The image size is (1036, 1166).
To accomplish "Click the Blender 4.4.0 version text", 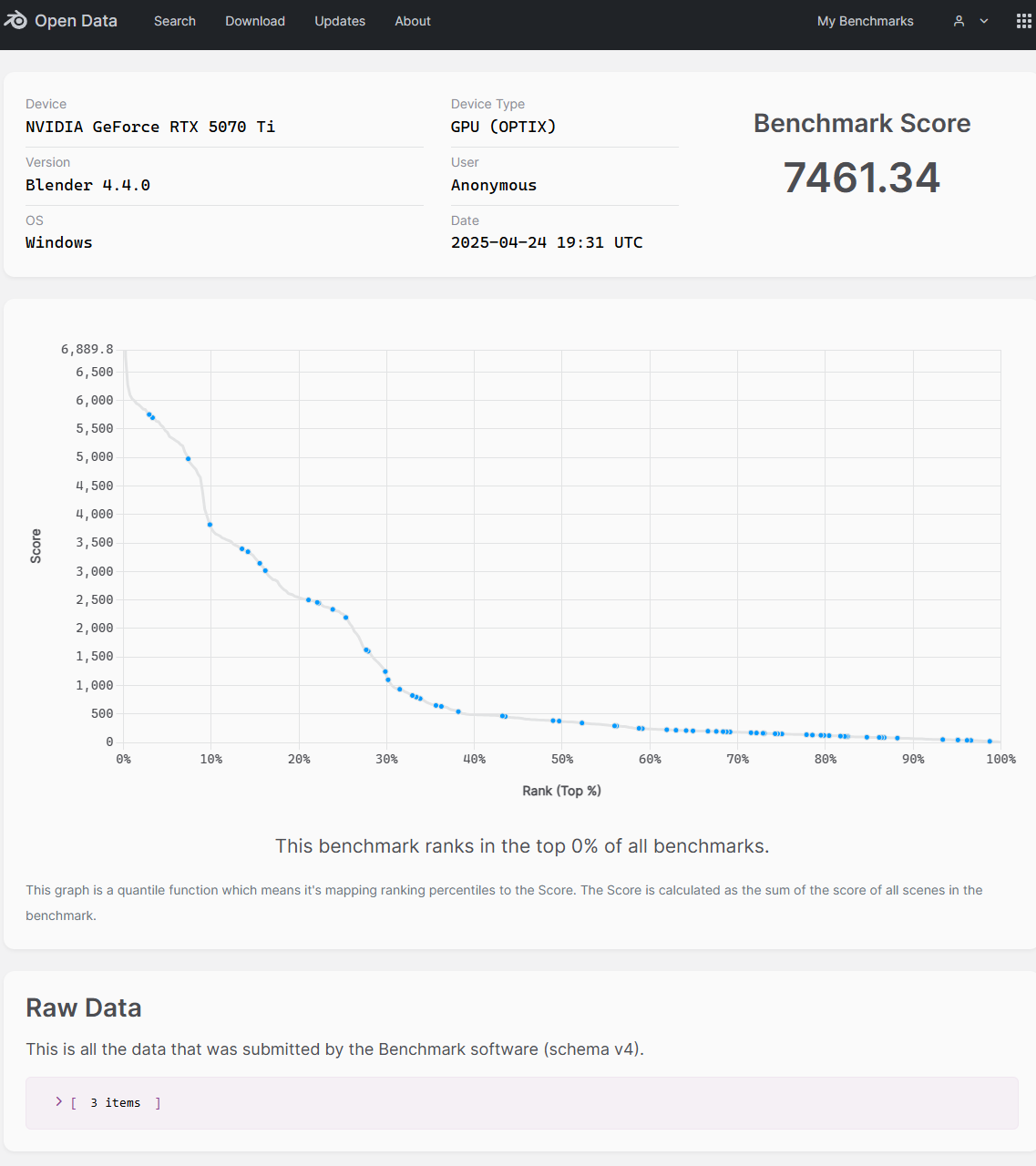I will coord(87,185).
